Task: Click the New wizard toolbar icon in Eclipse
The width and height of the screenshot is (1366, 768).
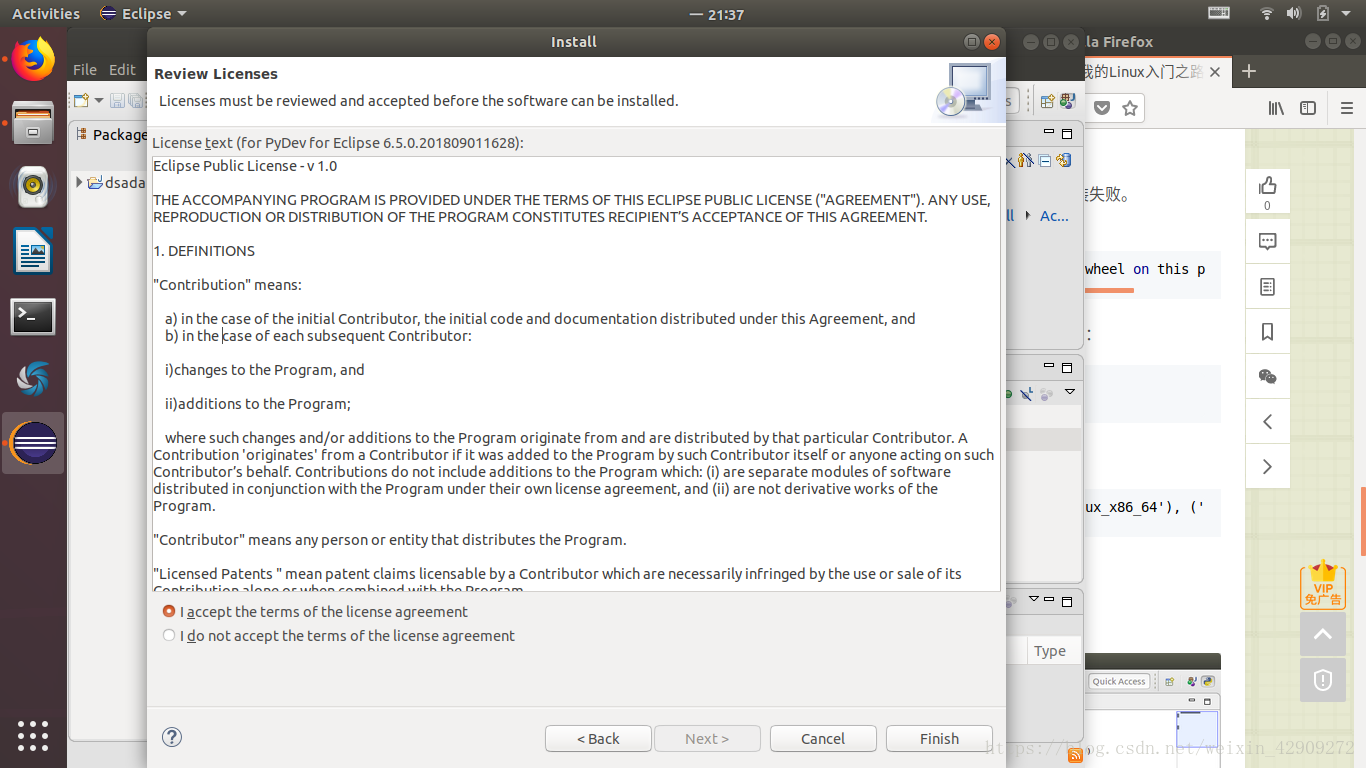Action: pyautogui.click(x=81, y=100)
